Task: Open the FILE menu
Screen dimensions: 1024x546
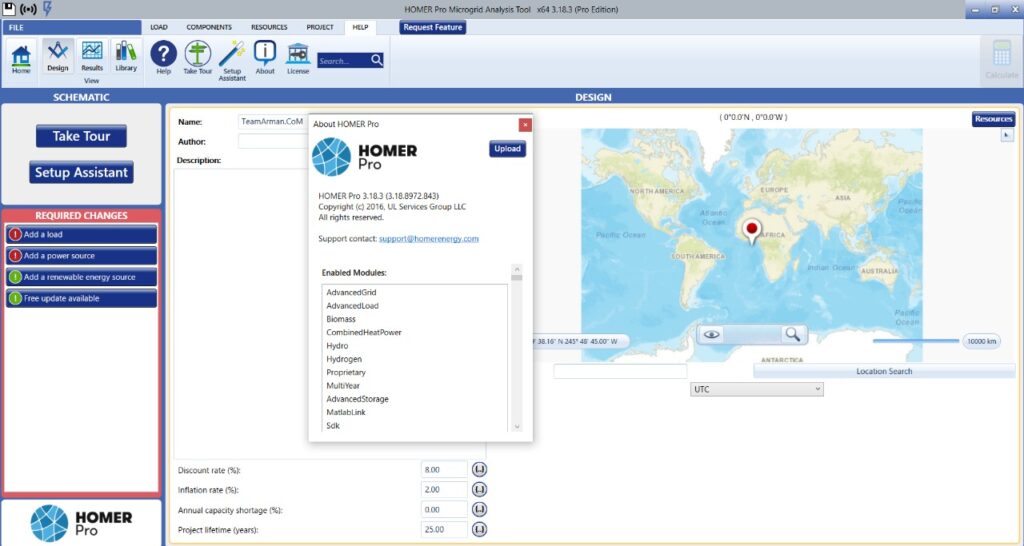Action: 71,27
